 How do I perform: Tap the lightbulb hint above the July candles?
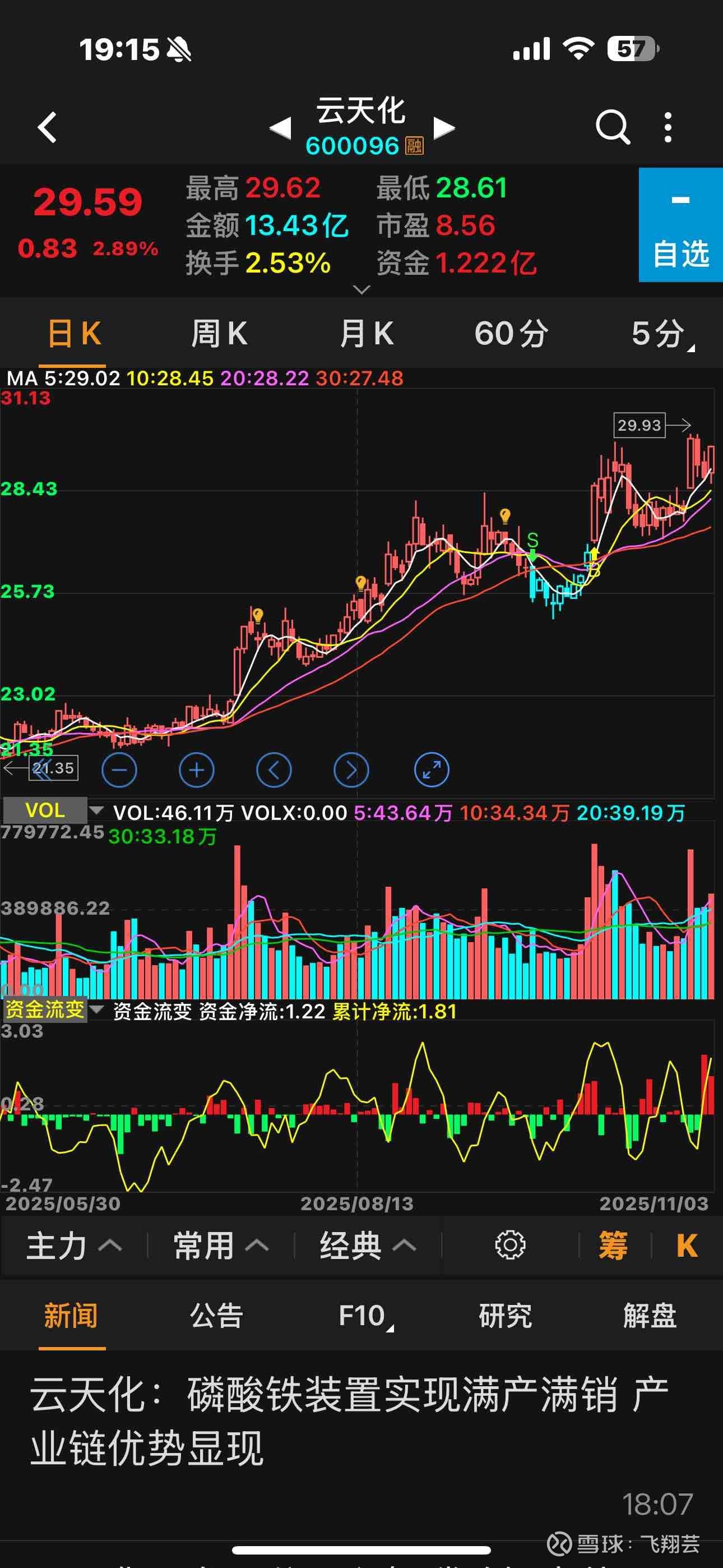point(258,615)
